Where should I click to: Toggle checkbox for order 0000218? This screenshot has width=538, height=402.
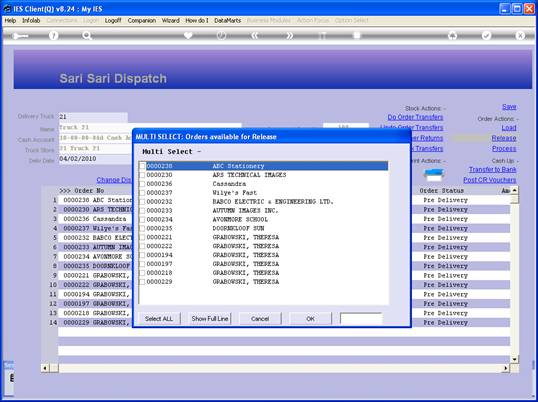coord(142,273)
